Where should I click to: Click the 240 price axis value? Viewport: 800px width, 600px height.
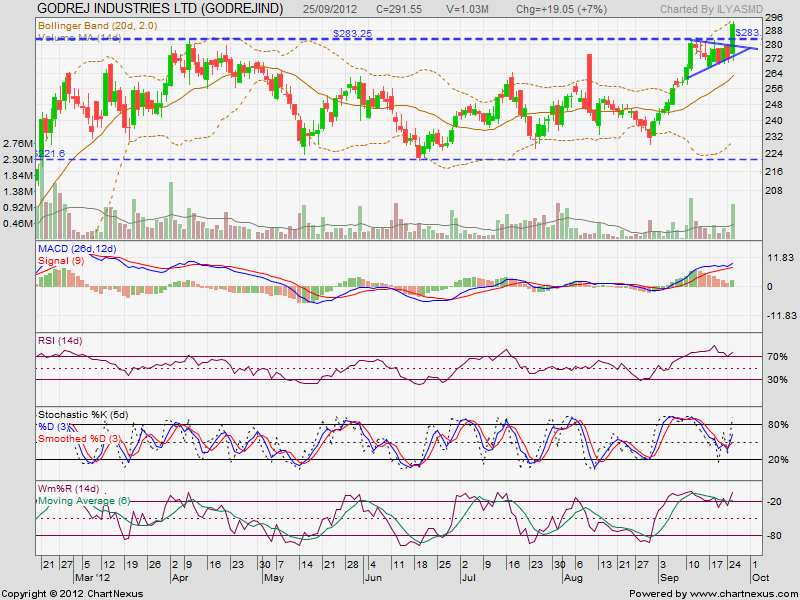pyautogui.click(x=776, y=121)
